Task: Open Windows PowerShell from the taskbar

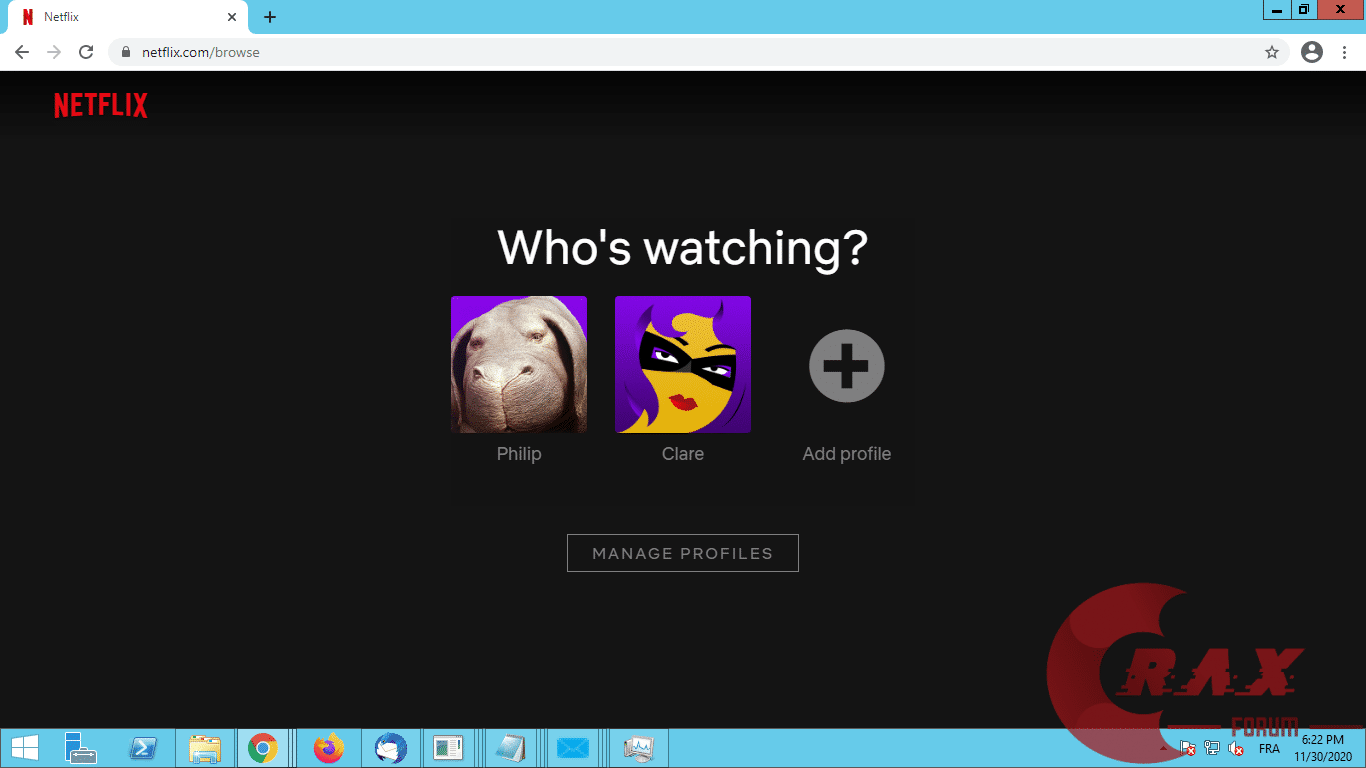Action: [x=143, y=748]
